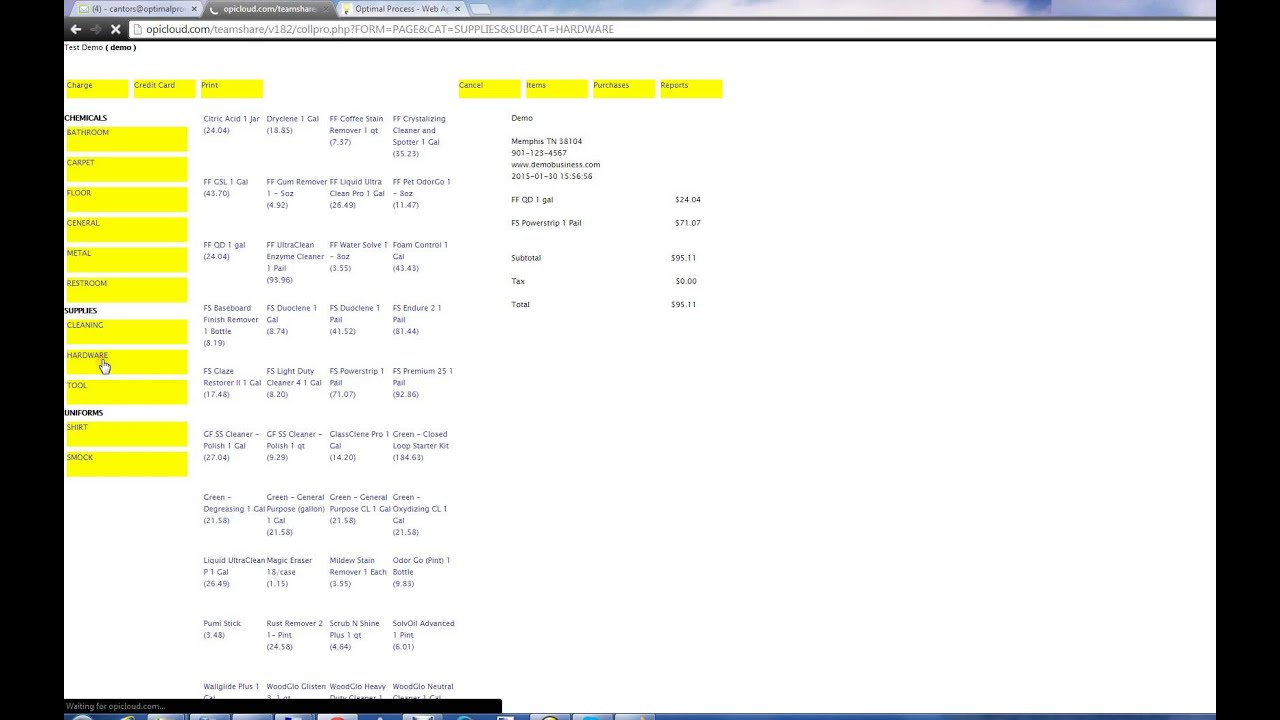Screen dimensions: 1280x720
Task: Add Dryclene 1 Gal item
Action: tap(292, 124)
